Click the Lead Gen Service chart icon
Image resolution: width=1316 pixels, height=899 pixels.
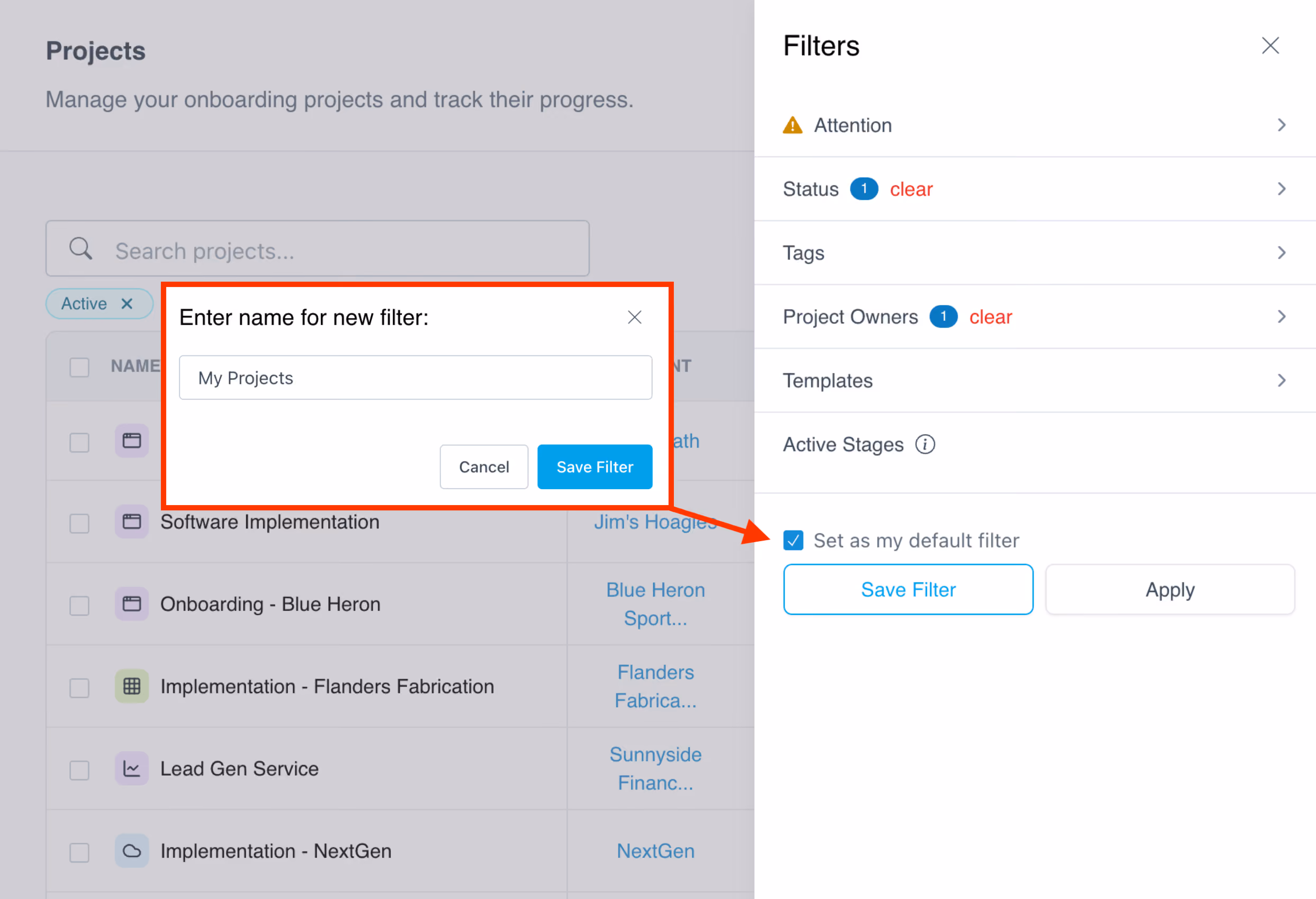coord(131,769)
